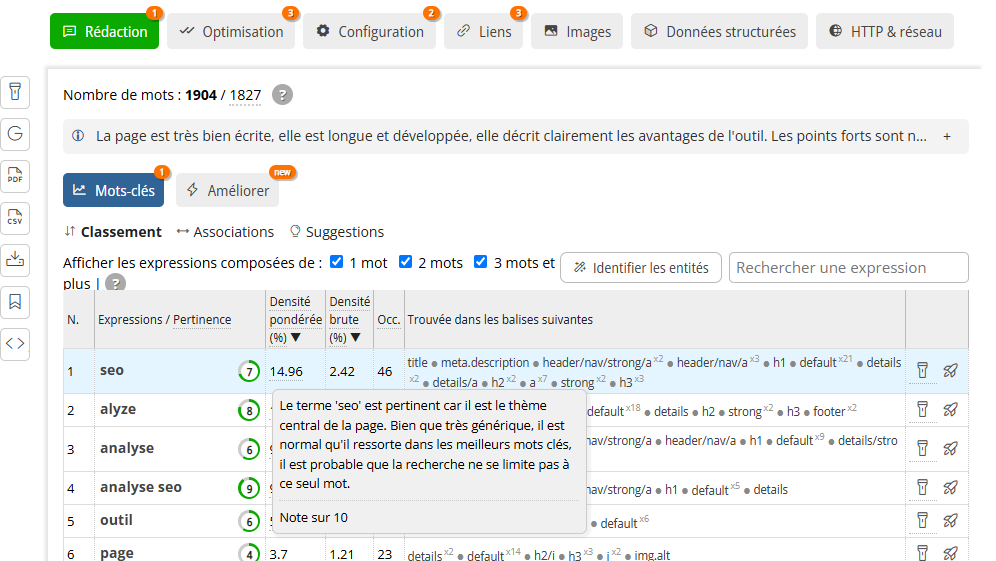Click the trash icon in left sidebar
Image resolution: width=996 pixels, height=561 pixels.
[x=15, y=92]
